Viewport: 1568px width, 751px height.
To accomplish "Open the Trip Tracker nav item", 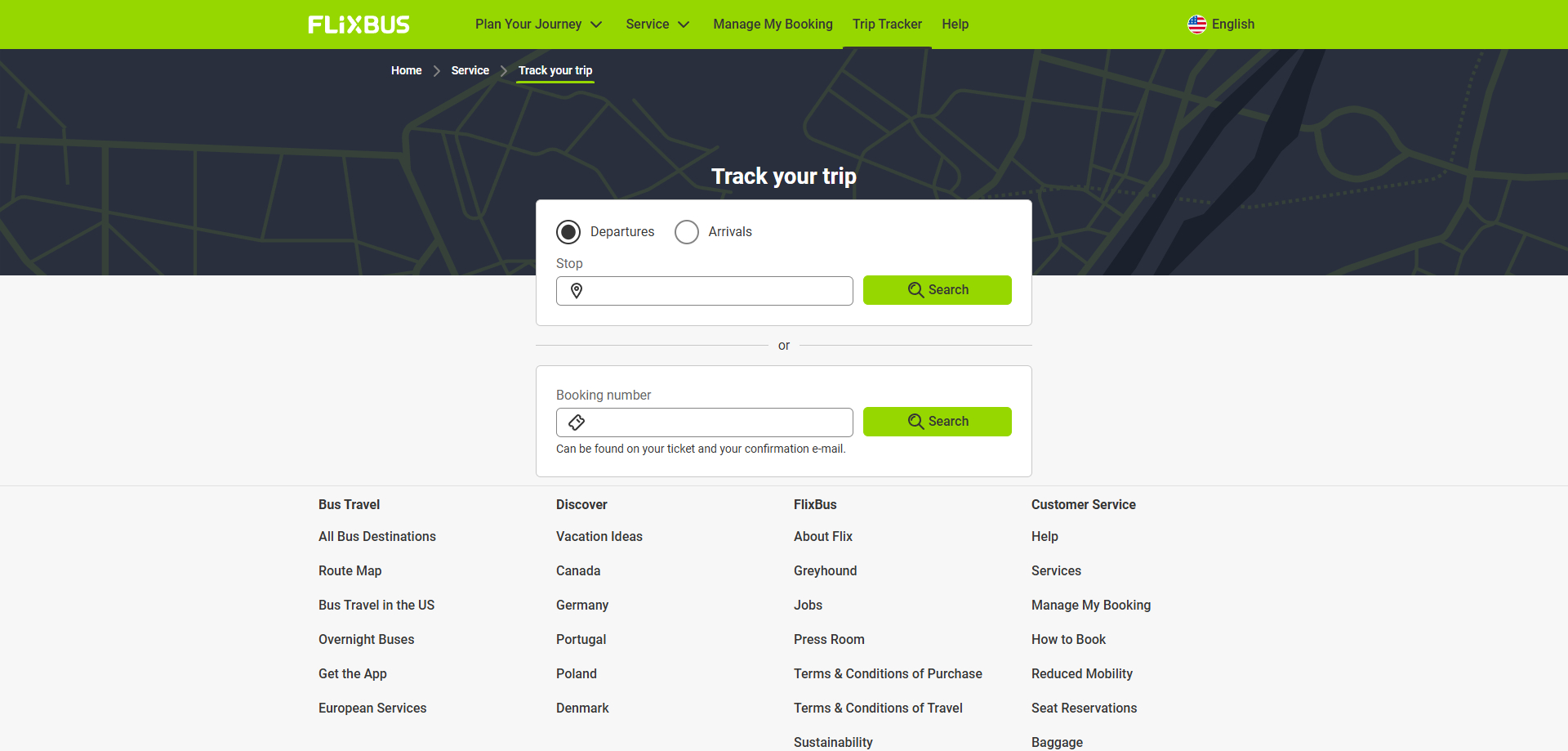I will [887, 25].
